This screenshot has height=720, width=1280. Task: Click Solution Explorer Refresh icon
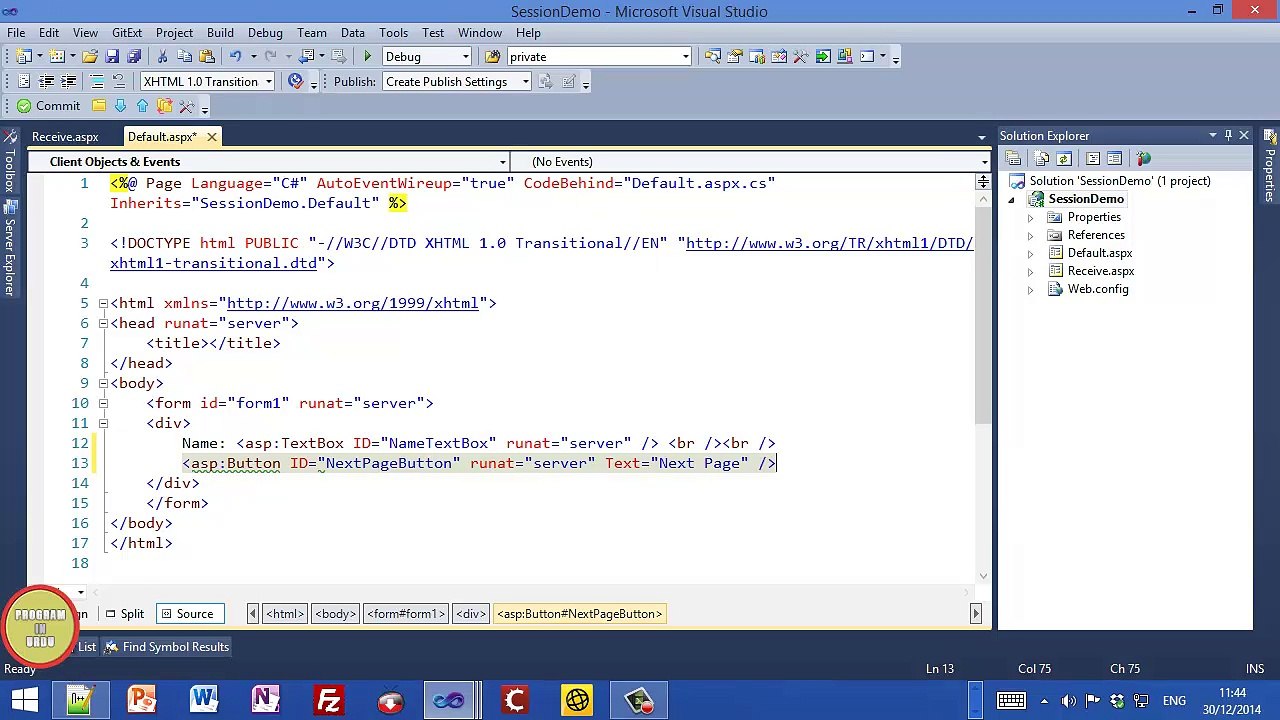[x=1064, y=159]
